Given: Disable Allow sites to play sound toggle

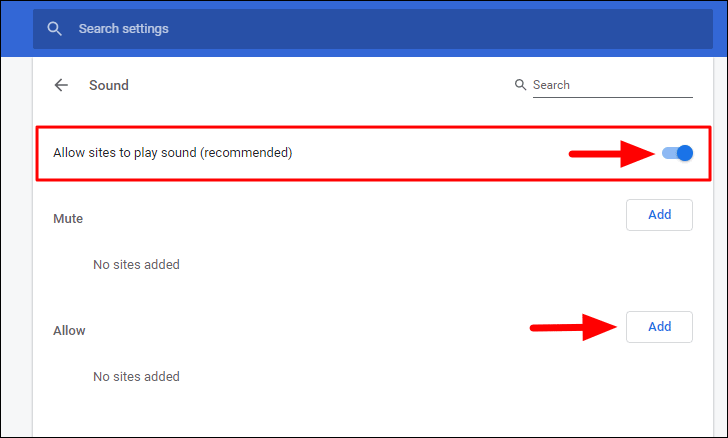Looking at the screenshot, I should (678, 153).
